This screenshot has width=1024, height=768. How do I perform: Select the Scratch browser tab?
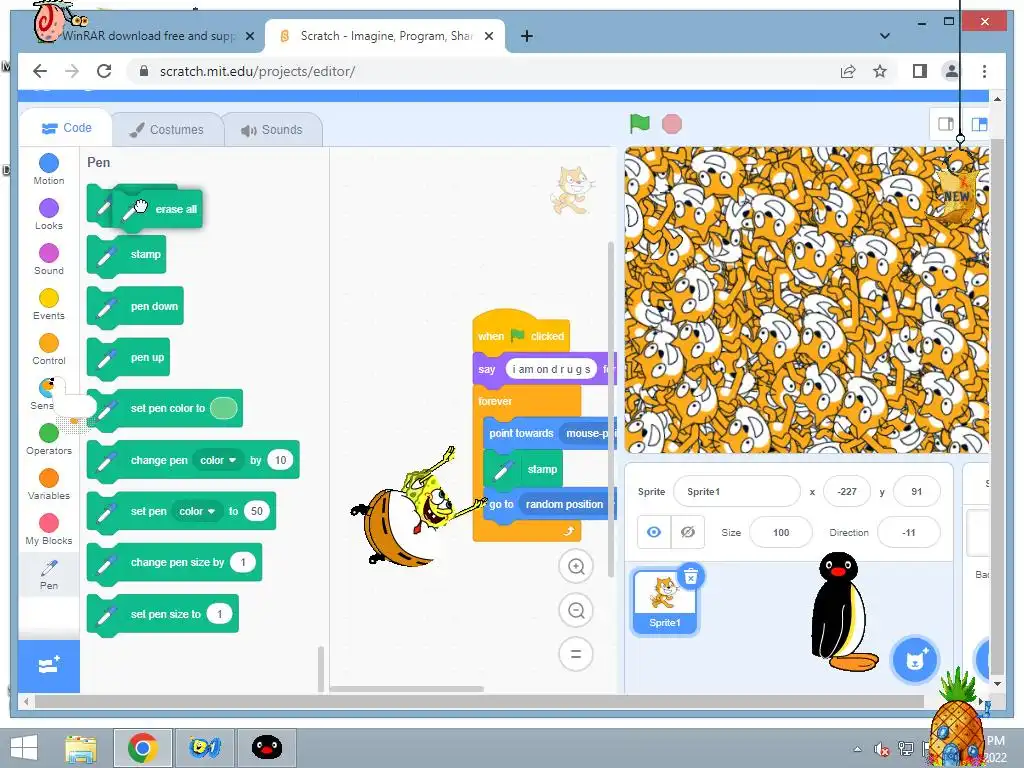pyautogui.click(x=385, y=36)
